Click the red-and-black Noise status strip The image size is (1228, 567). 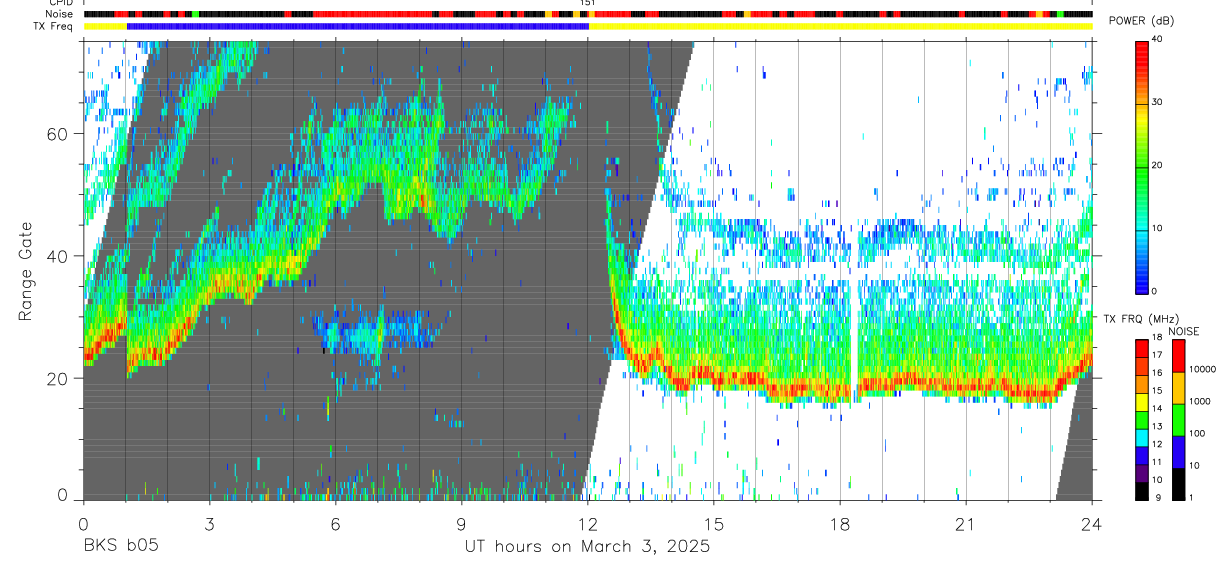pos(587,15)
